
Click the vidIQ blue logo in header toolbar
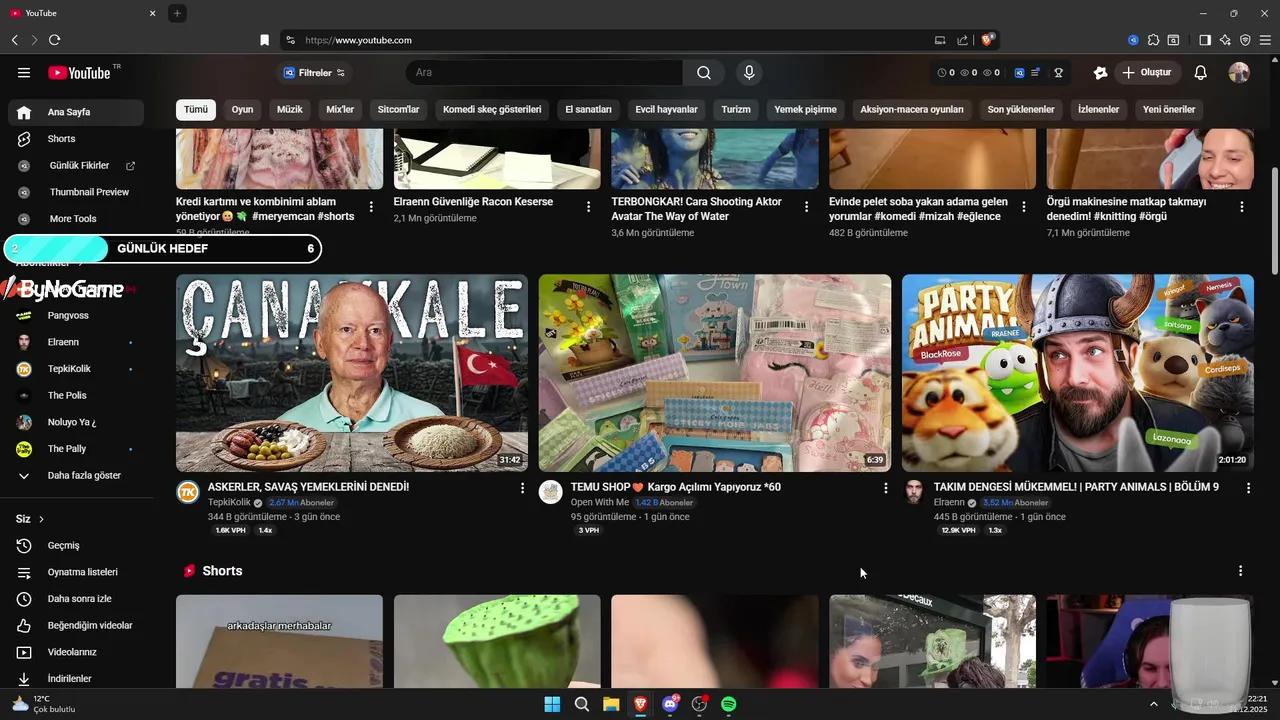point(1019,72)
